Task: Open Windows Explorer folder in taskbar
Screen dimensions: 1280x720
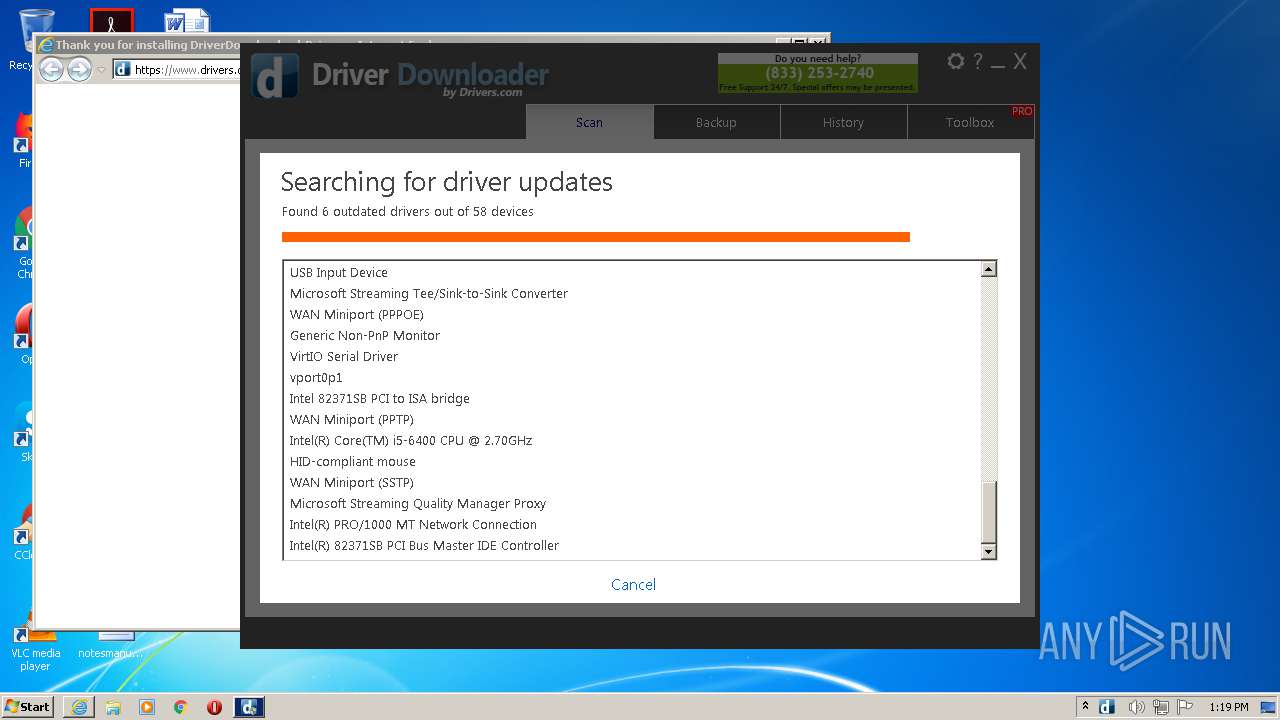Action: [x=113, y=707]
